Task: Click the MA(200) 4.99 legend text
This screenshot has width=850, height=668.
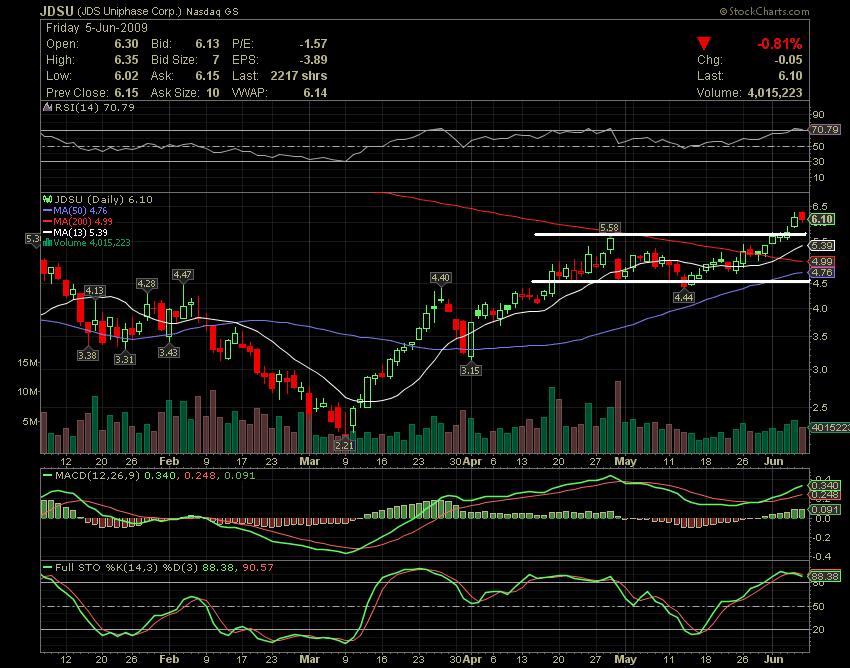Action: click(x=83, y=221)
